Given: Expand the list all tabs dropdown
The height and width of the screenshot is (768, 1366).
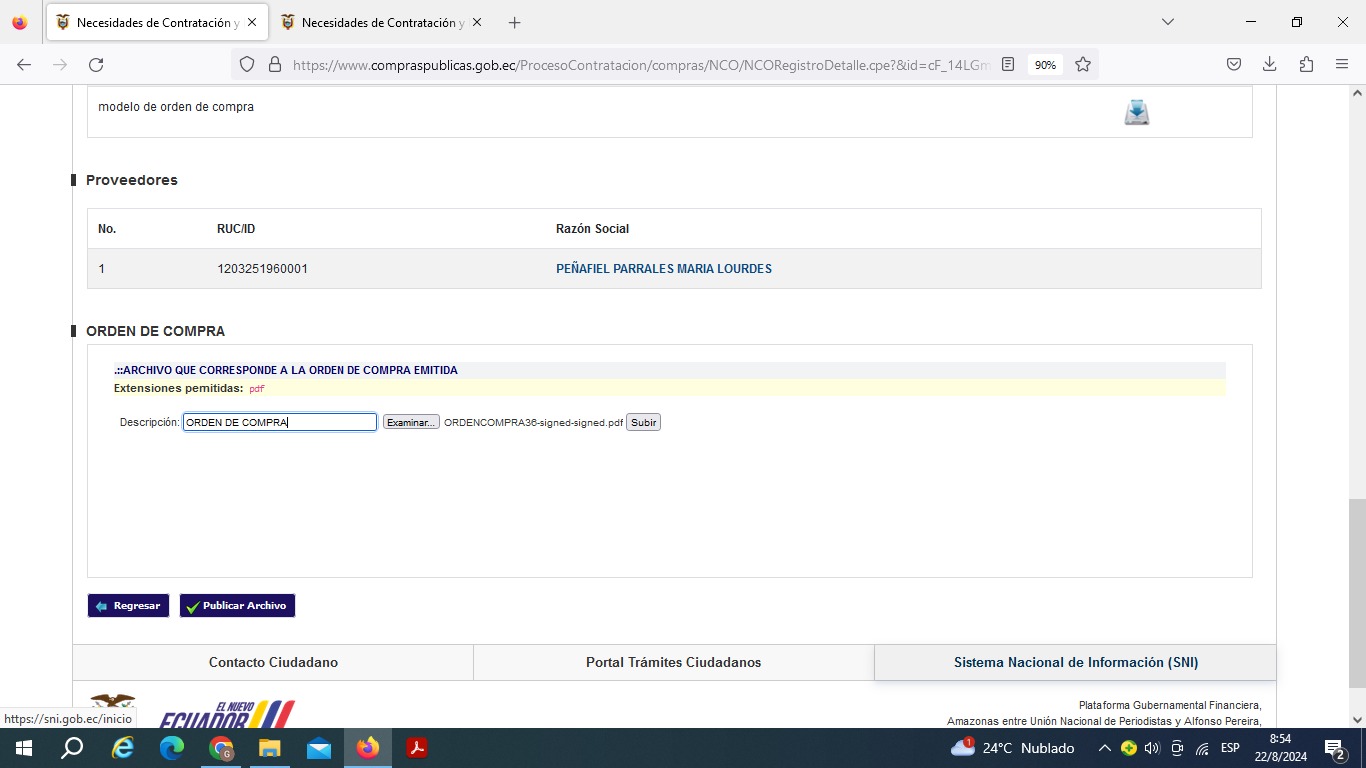Looking at the screenshot, I should [x=1167, y=22].
